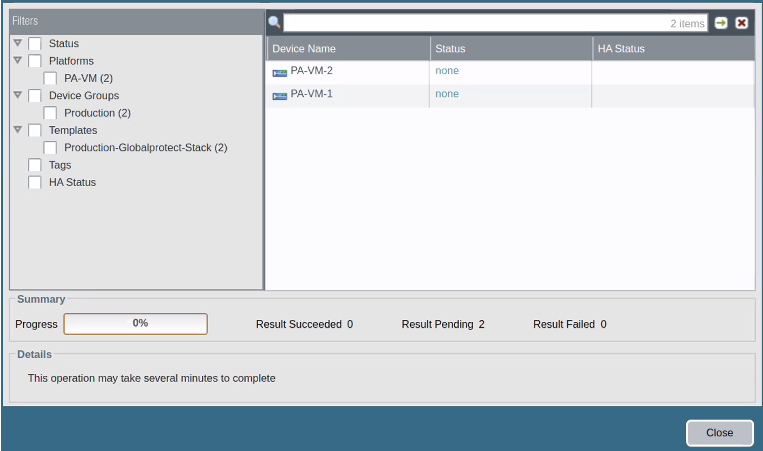Click the Production-Globalprotect-Stack (2) label
The image size is (763, 451).
click(x=146, y=148)
